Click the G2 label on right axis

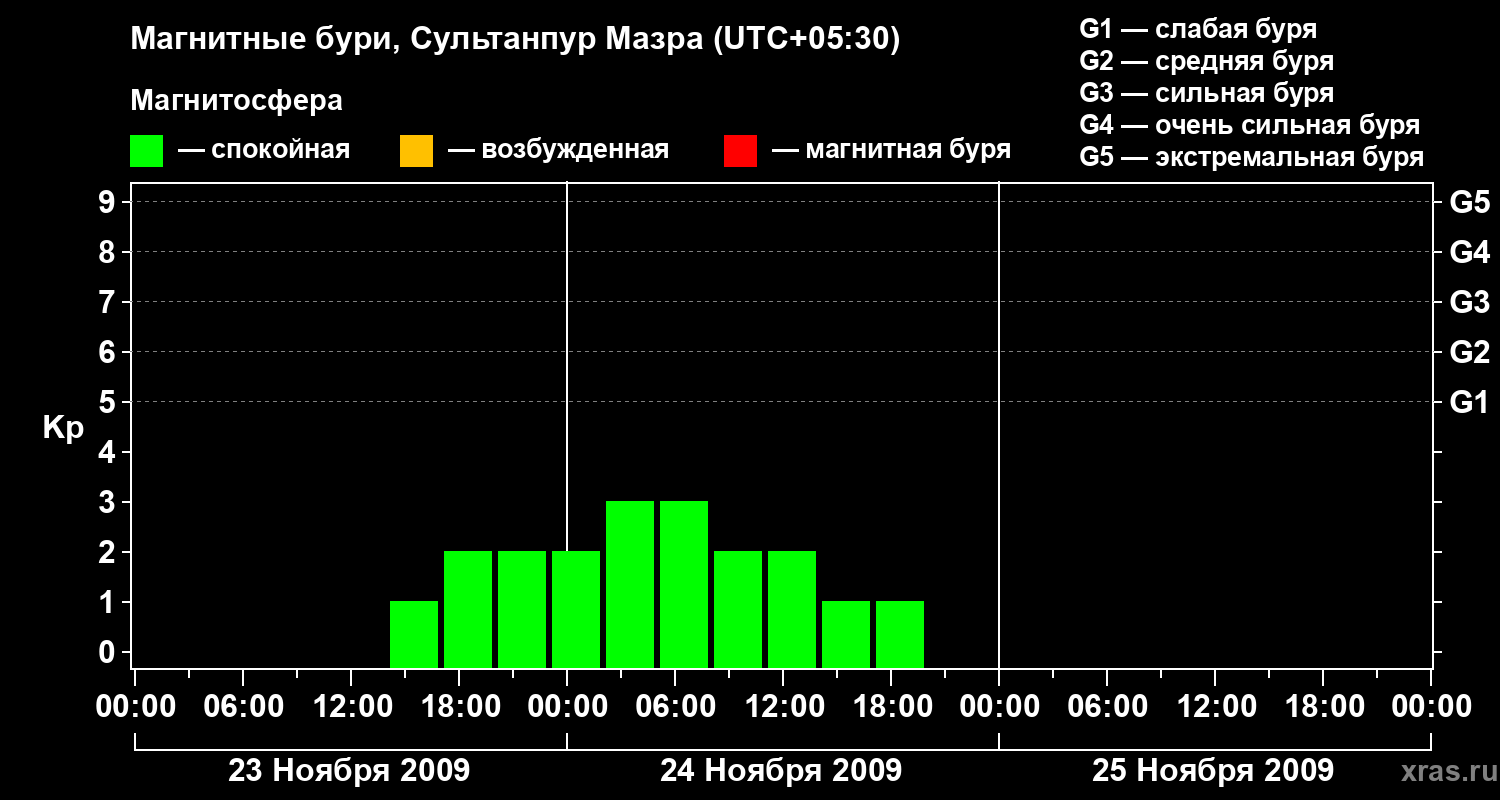click(1469, 352)
